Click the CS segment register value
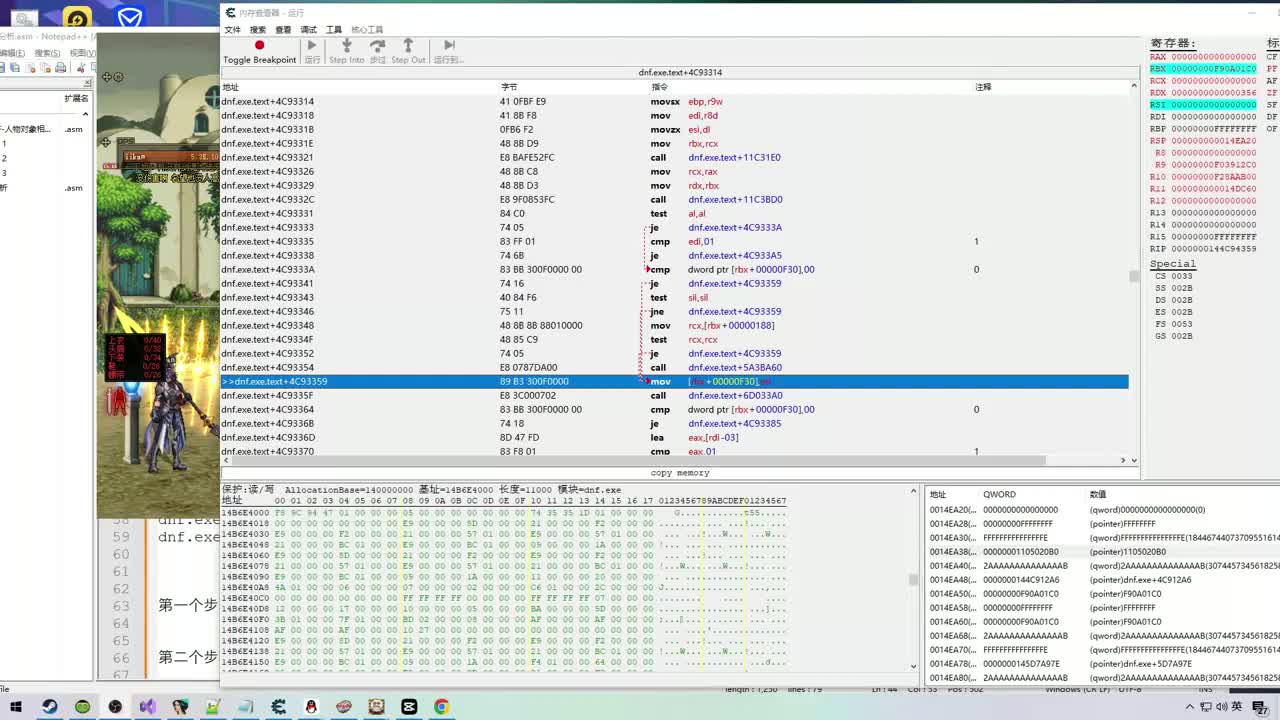 1181,276
